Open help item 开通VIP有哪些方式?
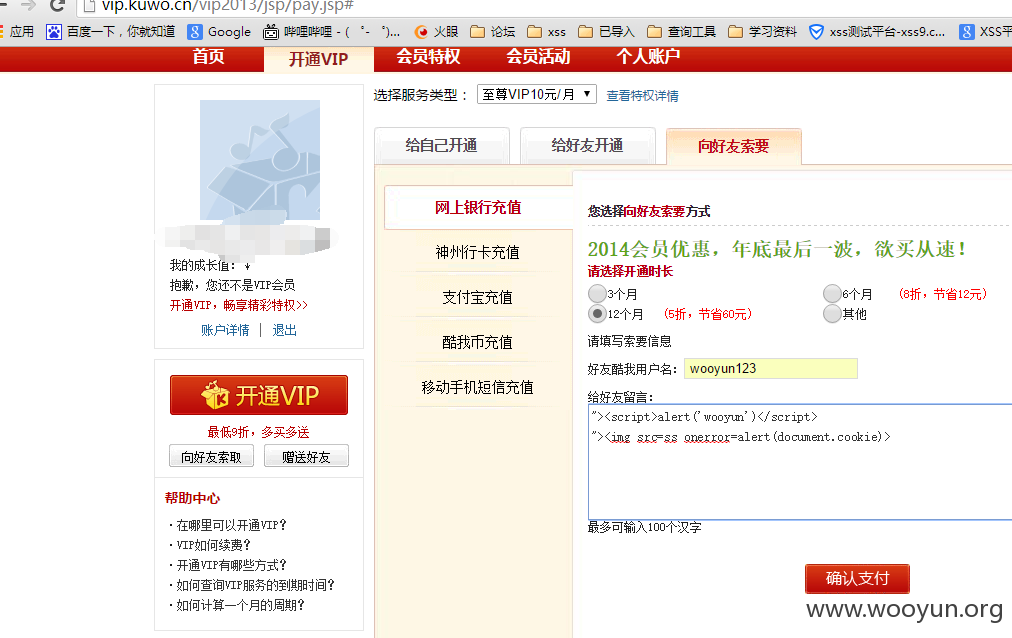 [231, 565]
